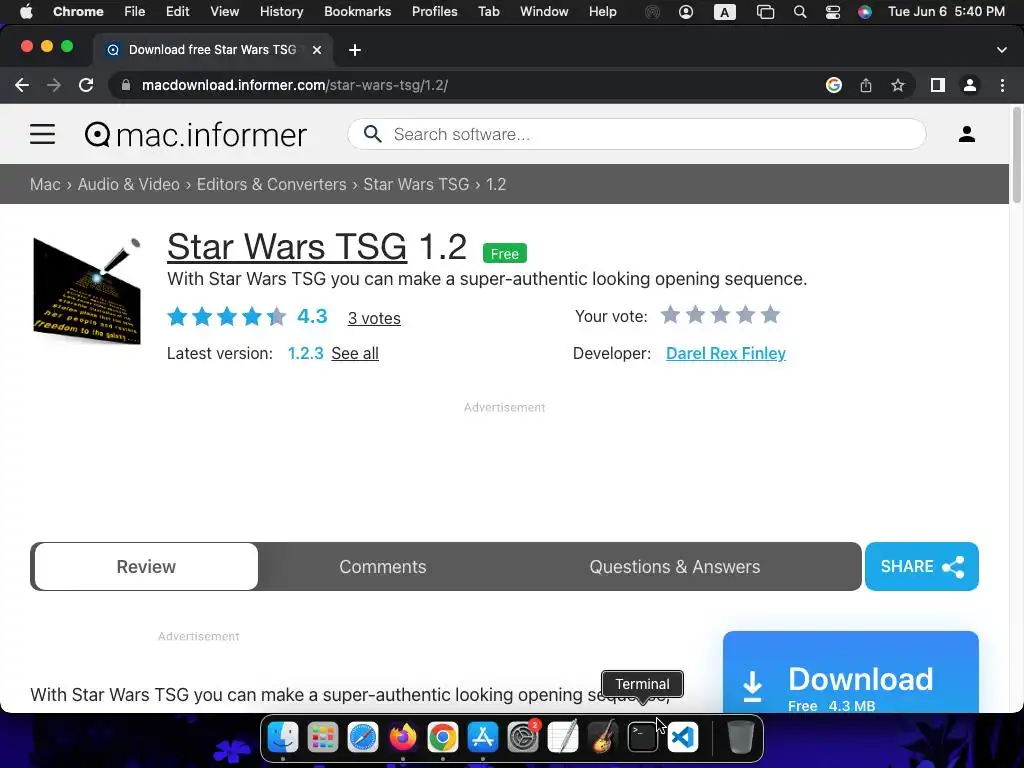
Task: Open Siri in the menu bar
Action: point(865,12)
